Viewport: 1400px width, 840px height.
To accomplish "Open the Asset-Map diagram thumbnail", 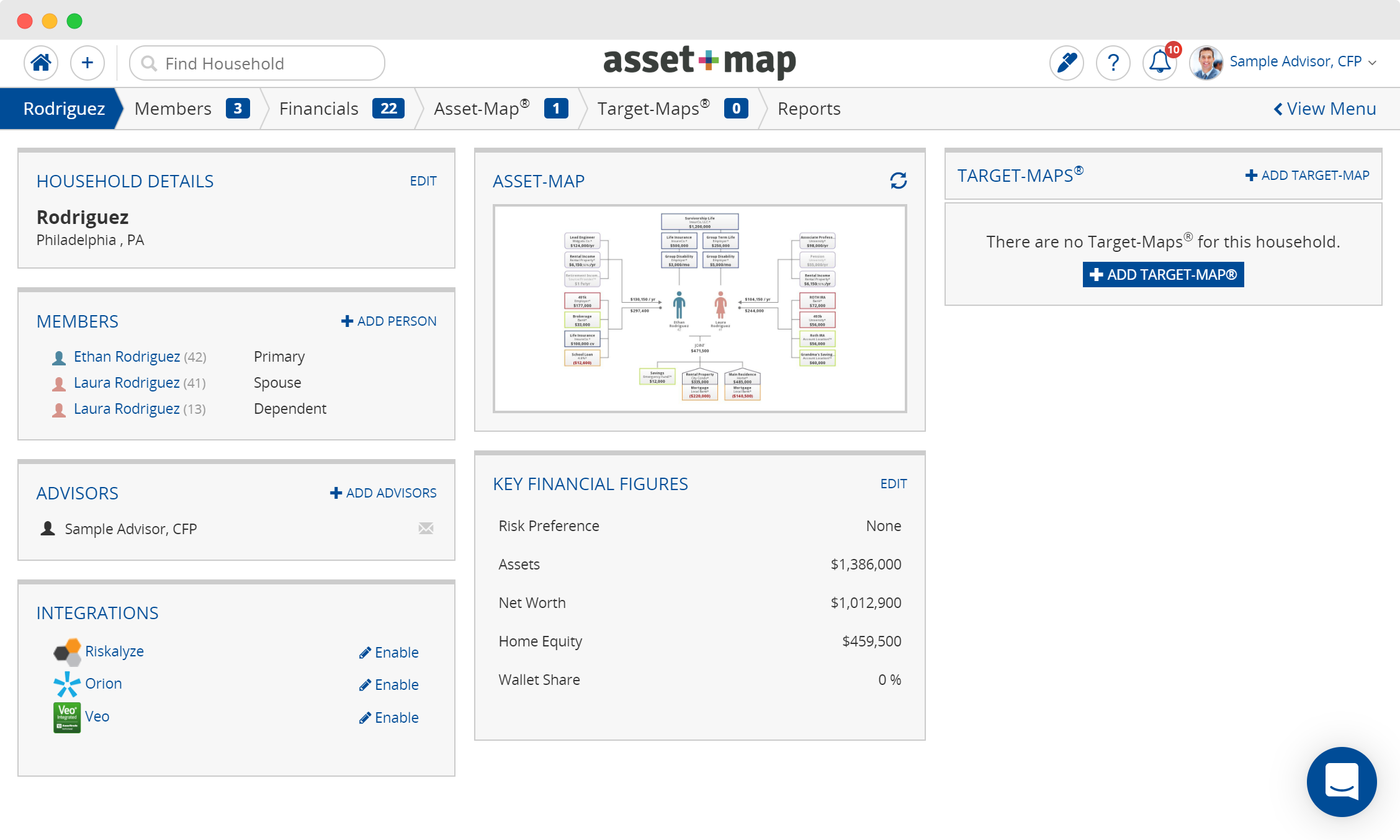I will point(699,308).
